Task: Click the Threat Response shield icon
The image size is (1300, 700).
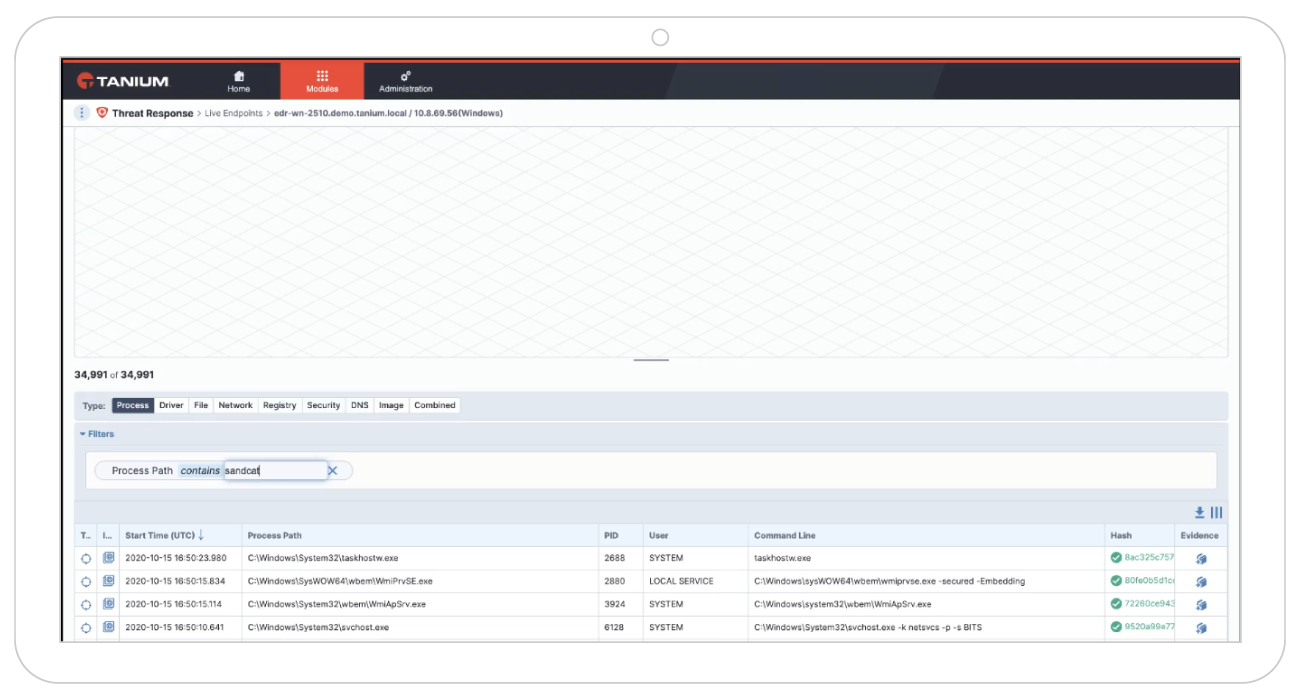Action: click(x=102, y=113)
